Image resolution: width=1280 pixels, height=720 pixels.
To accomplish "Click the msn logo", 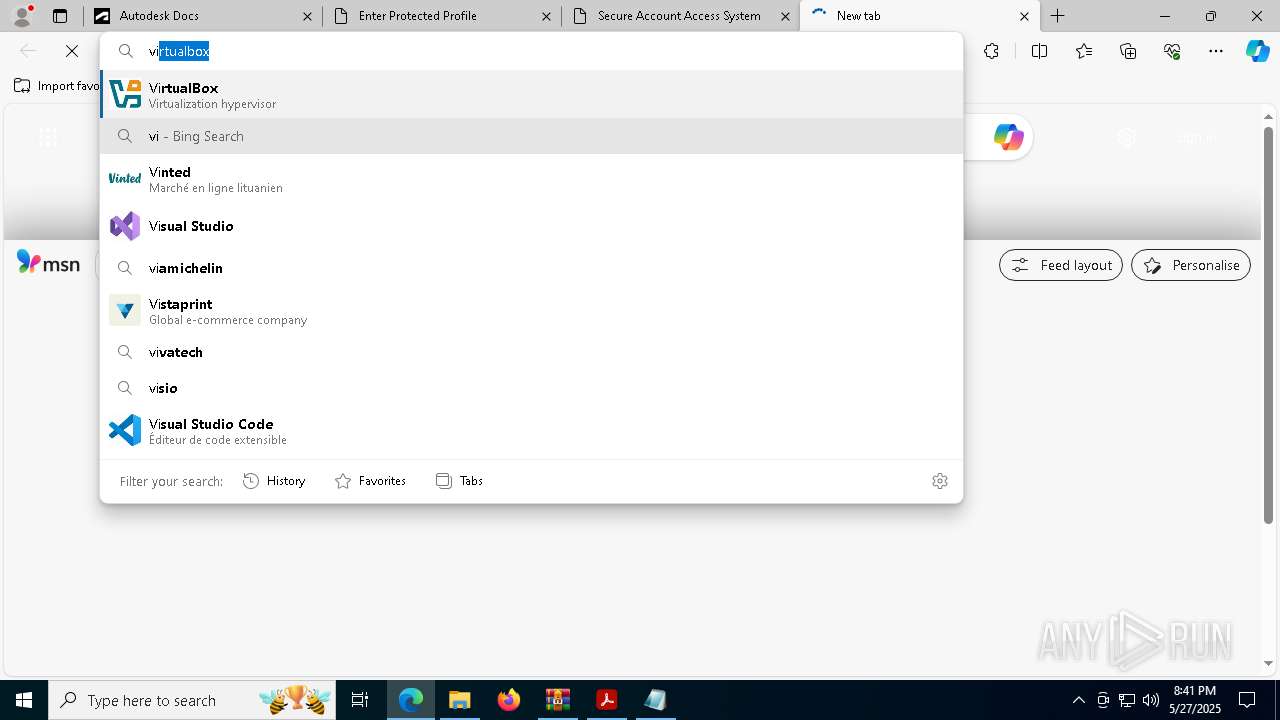I will (x=48, y=264).
